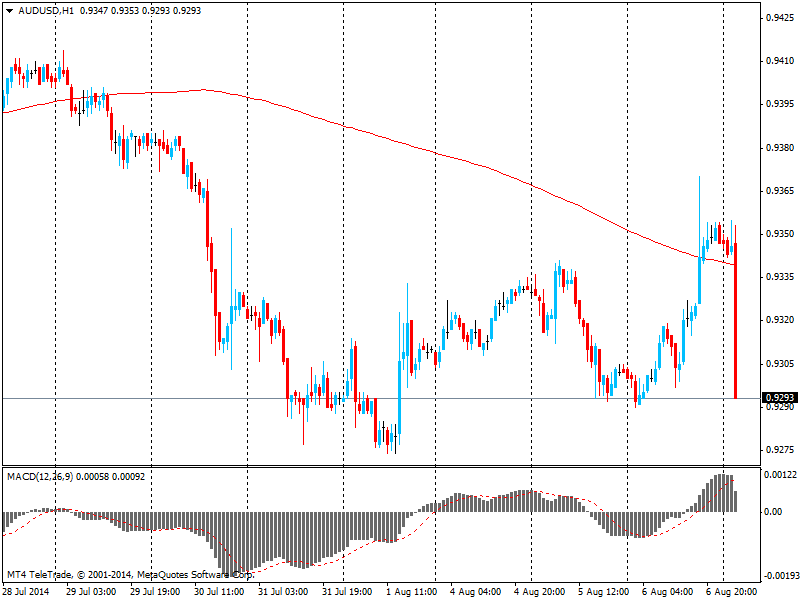Click the 31 Jul 03:00 time label
This screenshot has width=800, height=600.
click(283, 591)
